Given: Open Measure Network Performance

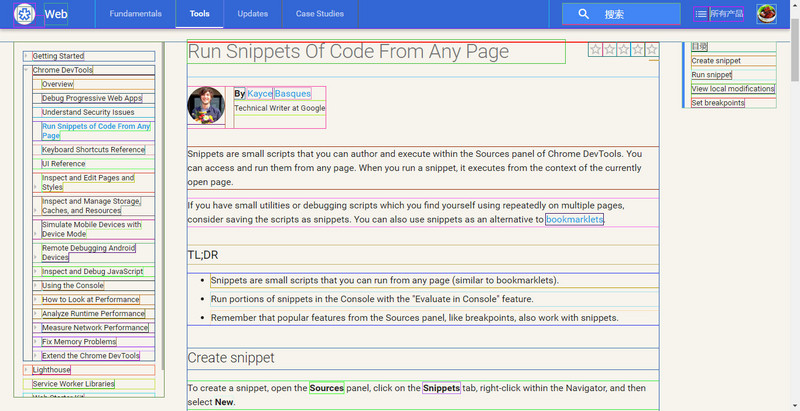Looking at the screenshot, I should click(95, 327).
